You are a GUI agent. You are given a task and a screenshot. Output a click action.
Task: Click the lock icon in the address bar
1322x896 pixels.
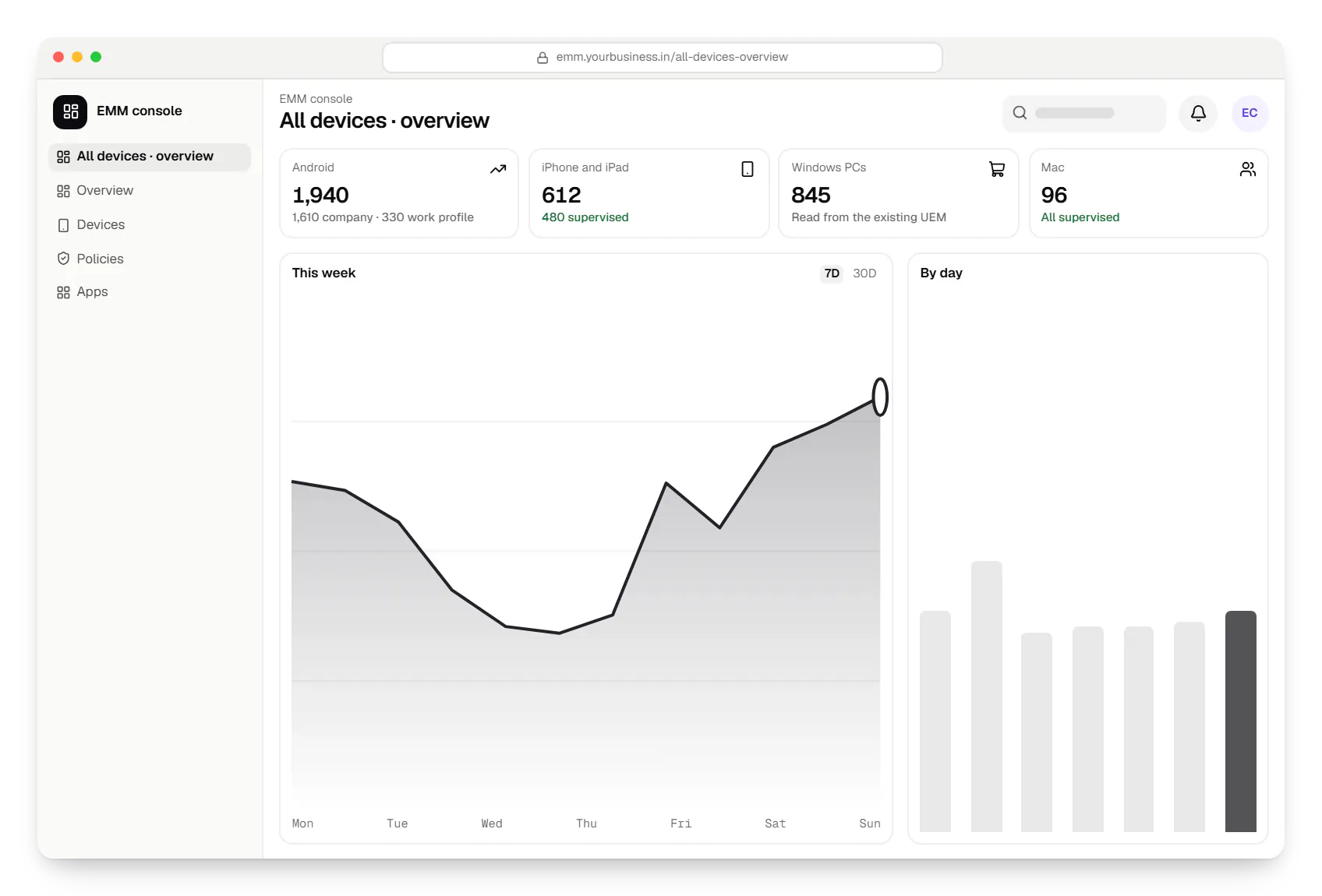point(543,58)
